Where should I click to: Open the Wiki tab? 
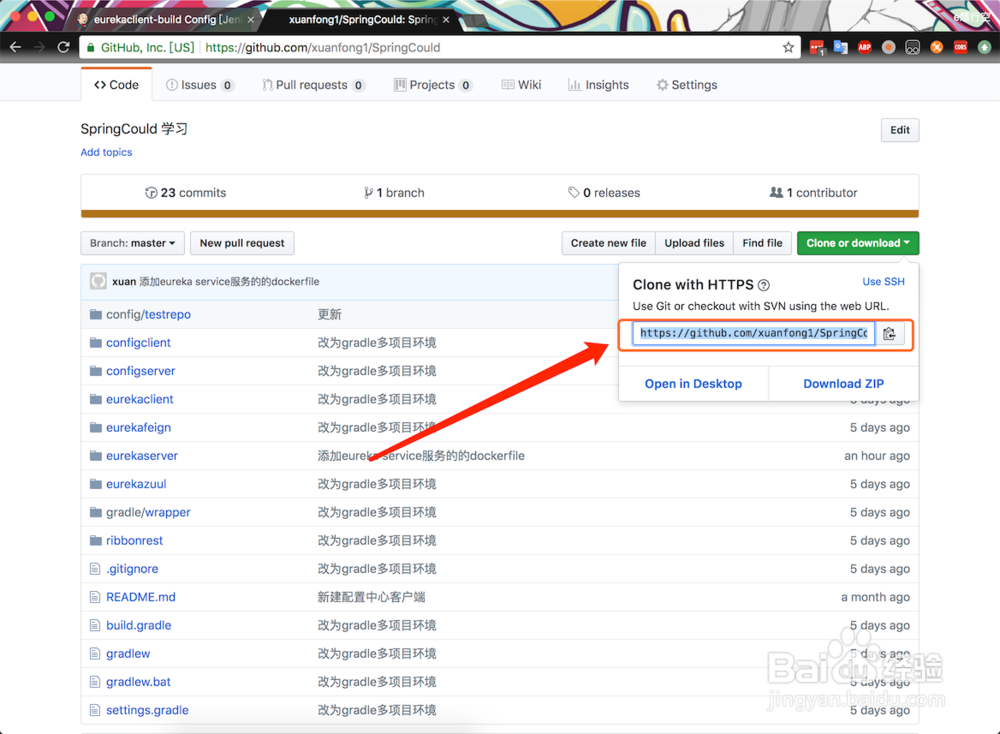pyautogui.click(x=521, y=85)
